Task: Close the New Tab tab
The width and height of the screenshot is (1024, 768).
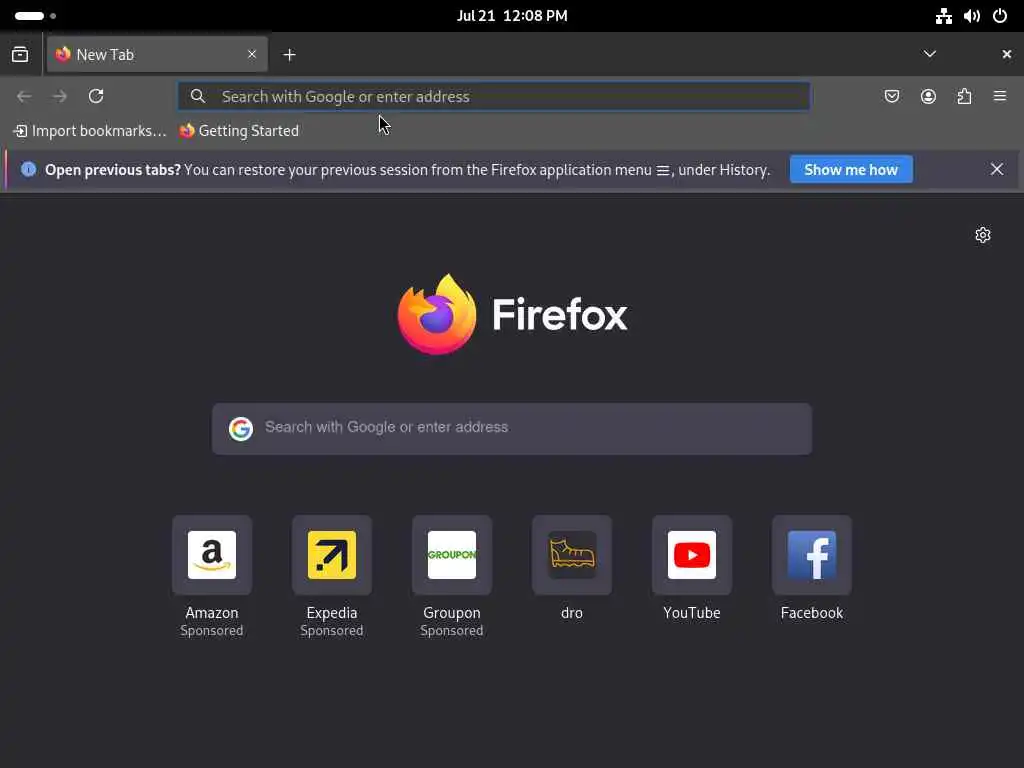Action: coord(252,54)
